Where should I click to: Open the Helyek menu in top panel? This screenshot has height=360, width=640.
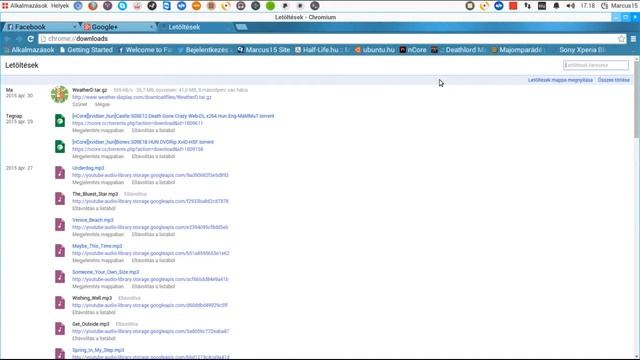pos(60,6)
